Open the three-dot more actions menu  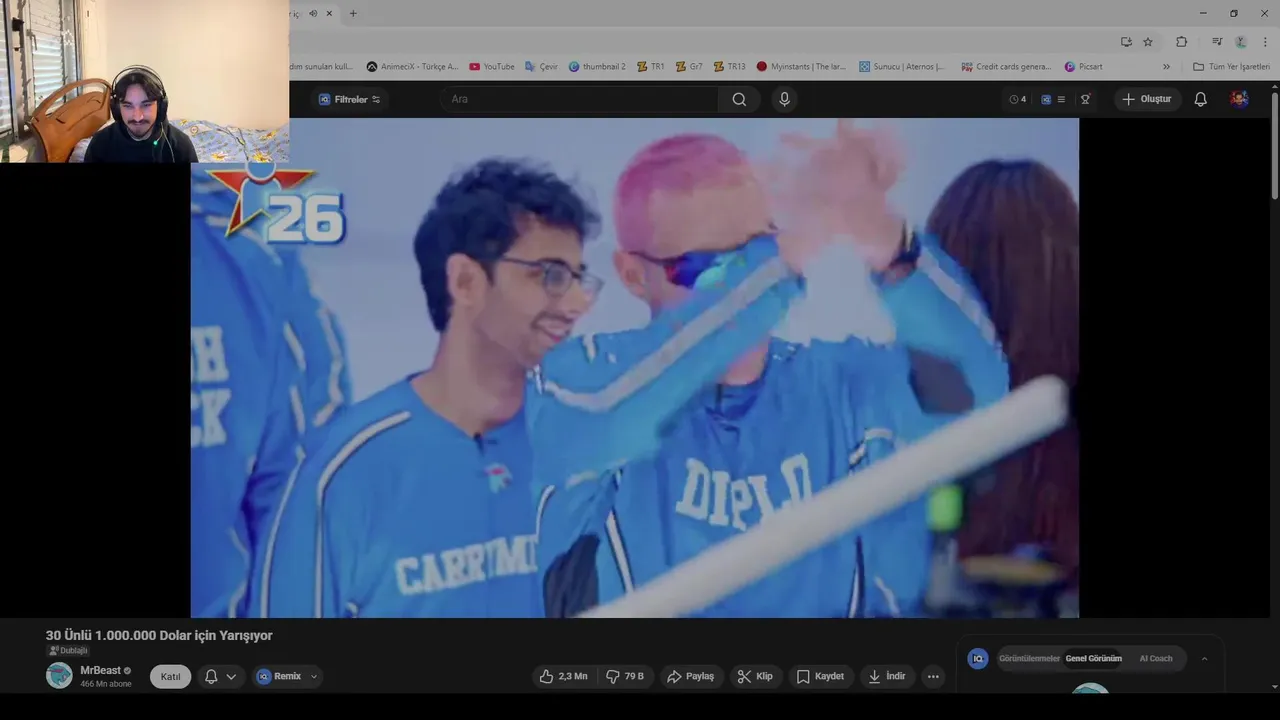click(933, 676)
